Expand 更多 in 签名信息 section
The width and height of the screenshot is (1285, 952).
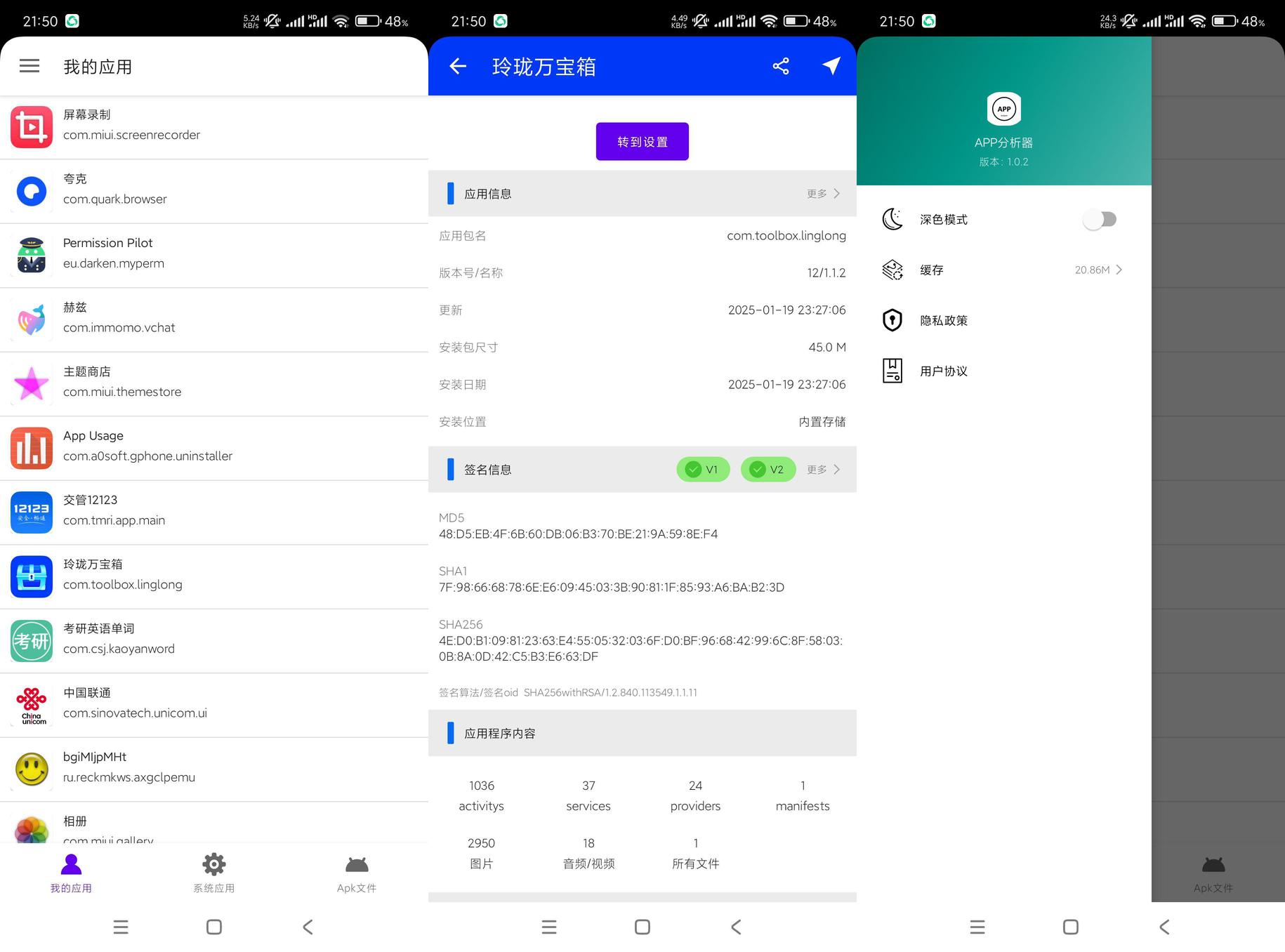point(824,469)
